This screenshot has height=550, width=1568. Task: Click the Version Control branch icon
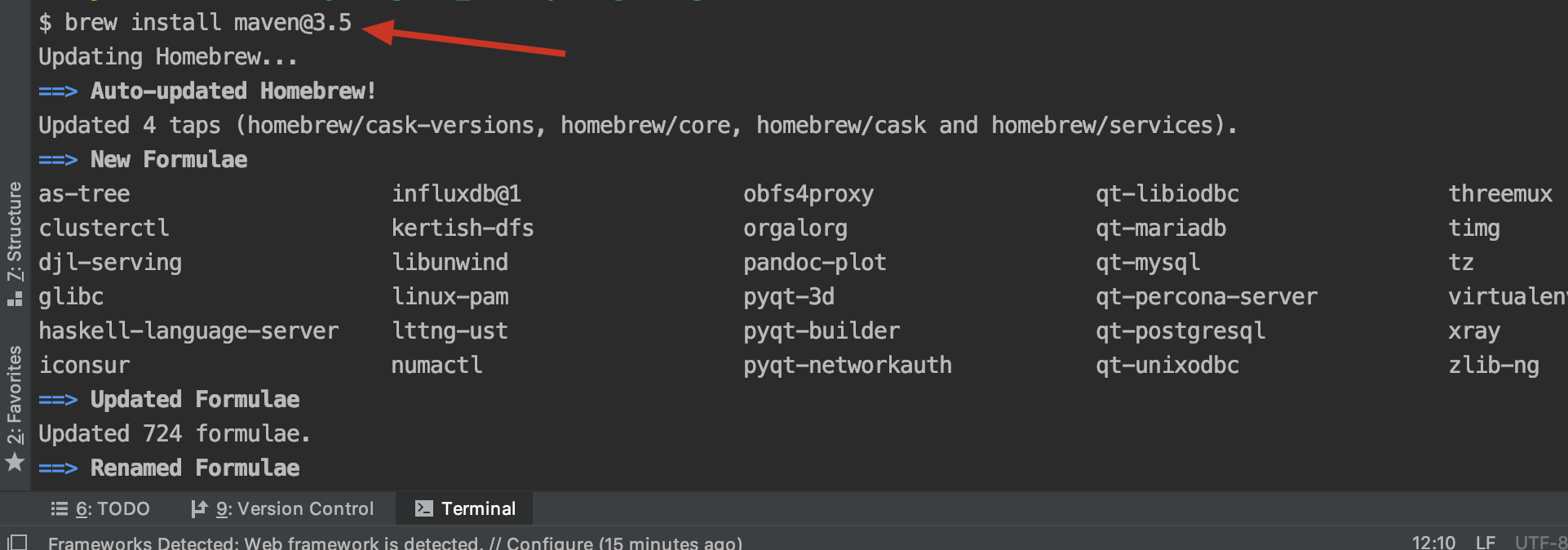[198, 508]
